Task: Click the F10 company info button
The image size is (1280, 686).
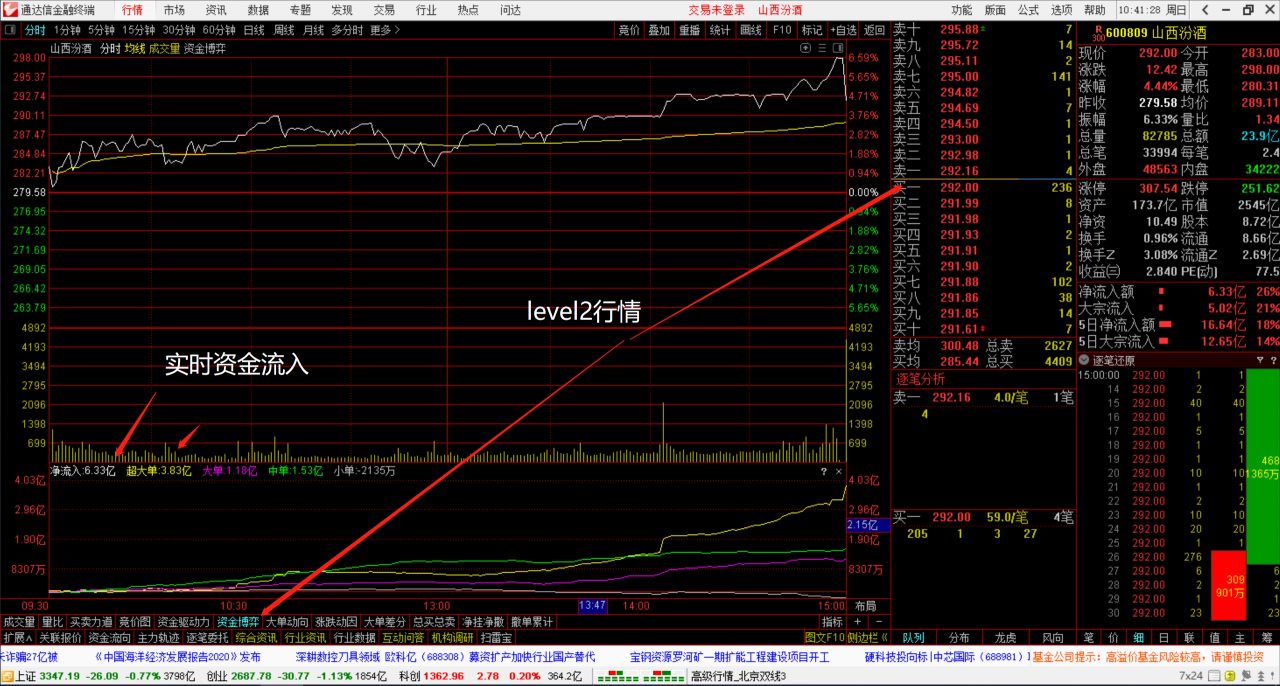Action: click(782, 30)
